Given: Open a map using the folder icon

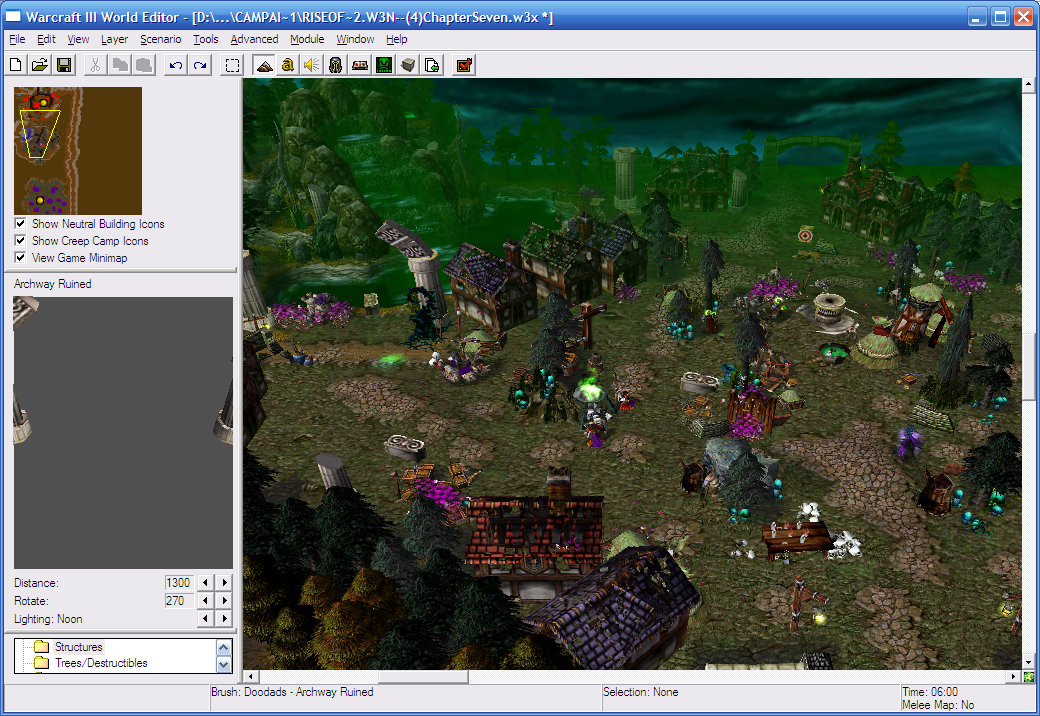Looking at the screenshot, I should pos(40,65).
